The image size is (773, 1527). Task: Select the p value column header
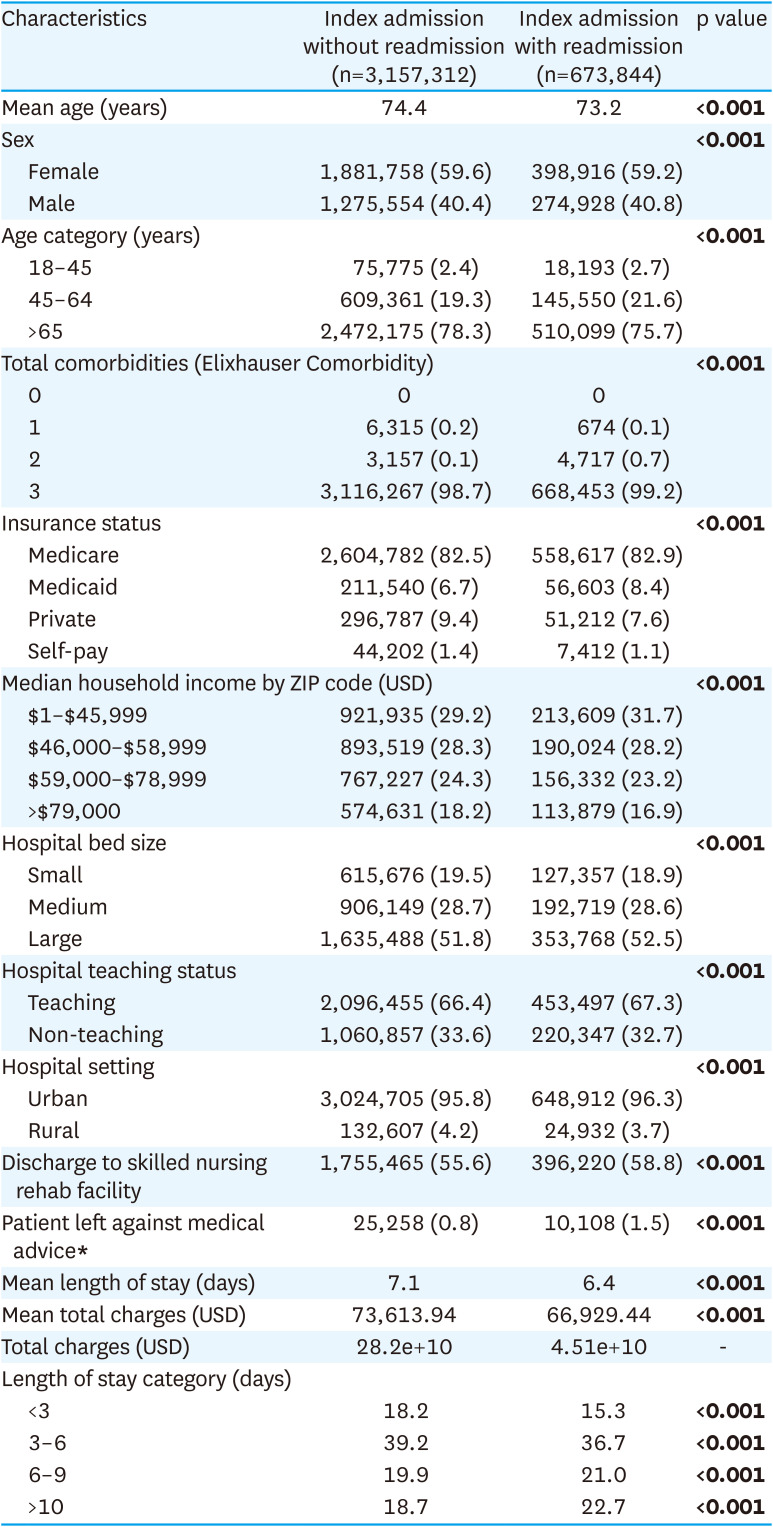click(x=730, y=19)
